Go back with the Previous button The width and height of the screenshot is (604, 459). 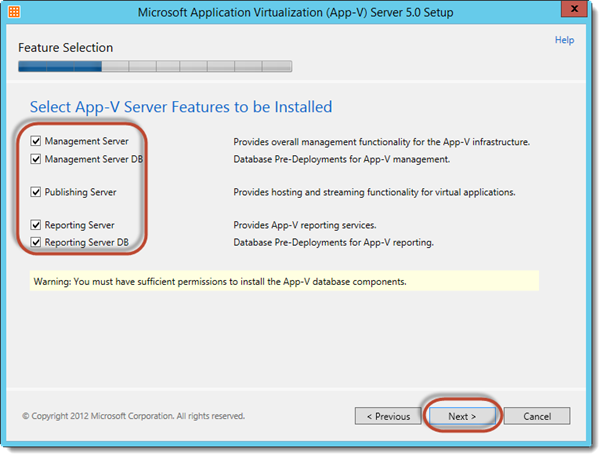click(x=388, y=416)
